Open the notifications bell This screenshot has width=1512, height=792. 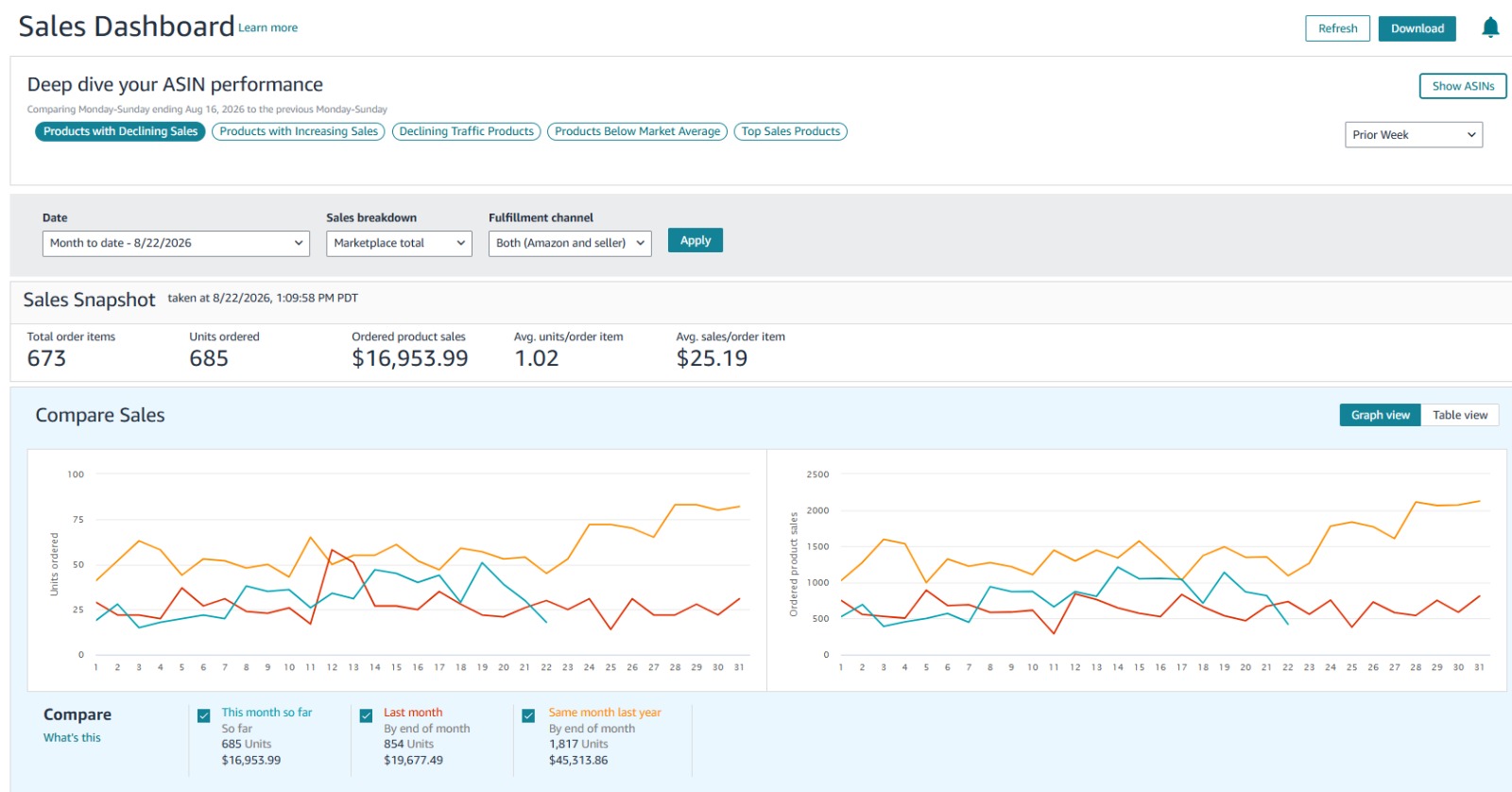coord(1490,27)
